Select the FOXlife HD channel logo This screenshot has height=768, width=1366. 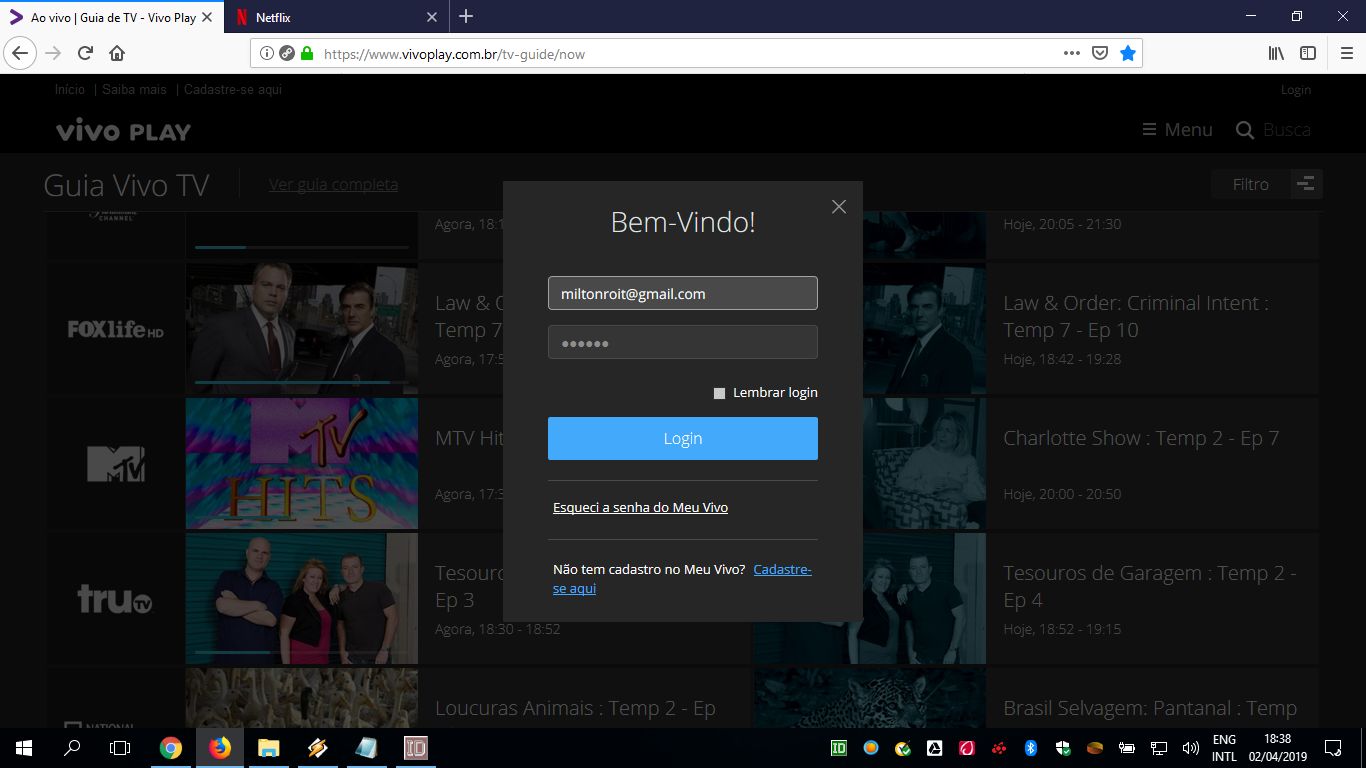pos(116,329)
